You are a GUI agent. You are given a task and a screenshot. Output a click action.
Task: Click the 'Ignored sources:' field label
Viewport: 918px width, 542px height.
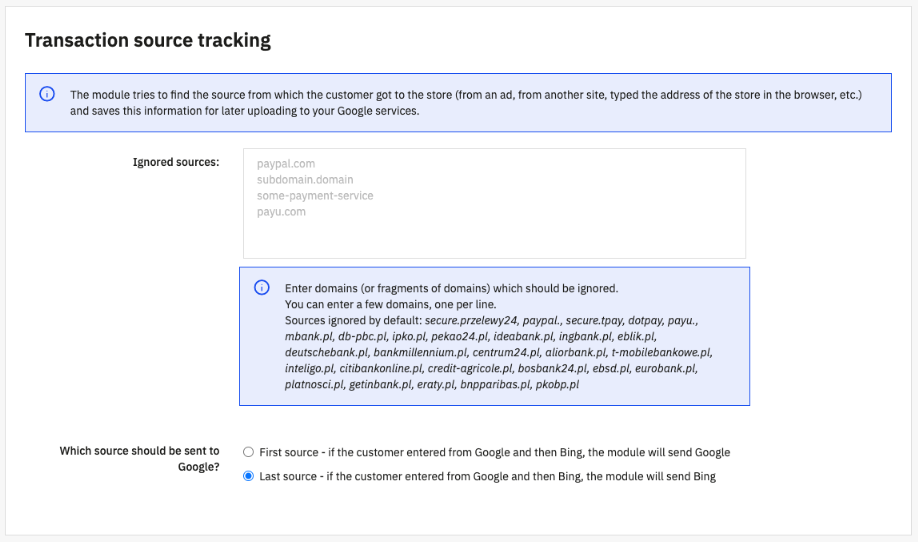(176, 162)
